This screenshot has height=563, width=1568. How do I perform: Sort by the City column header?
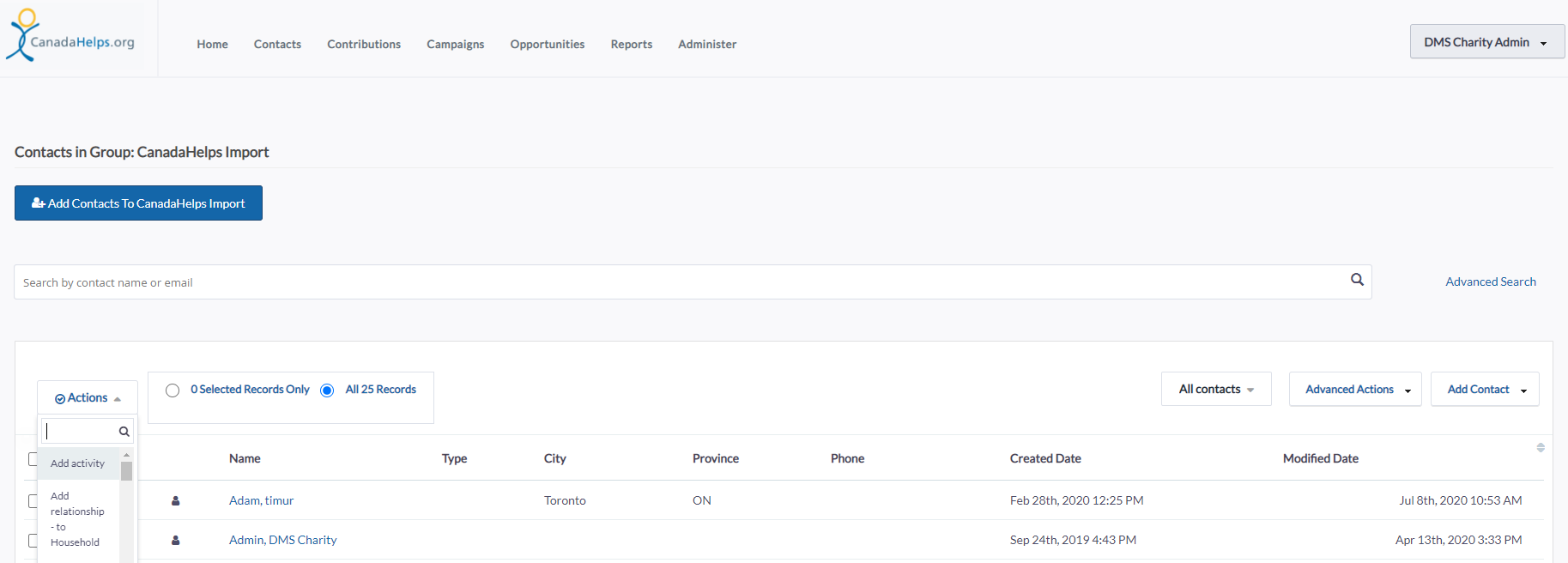tap(555, 458)
